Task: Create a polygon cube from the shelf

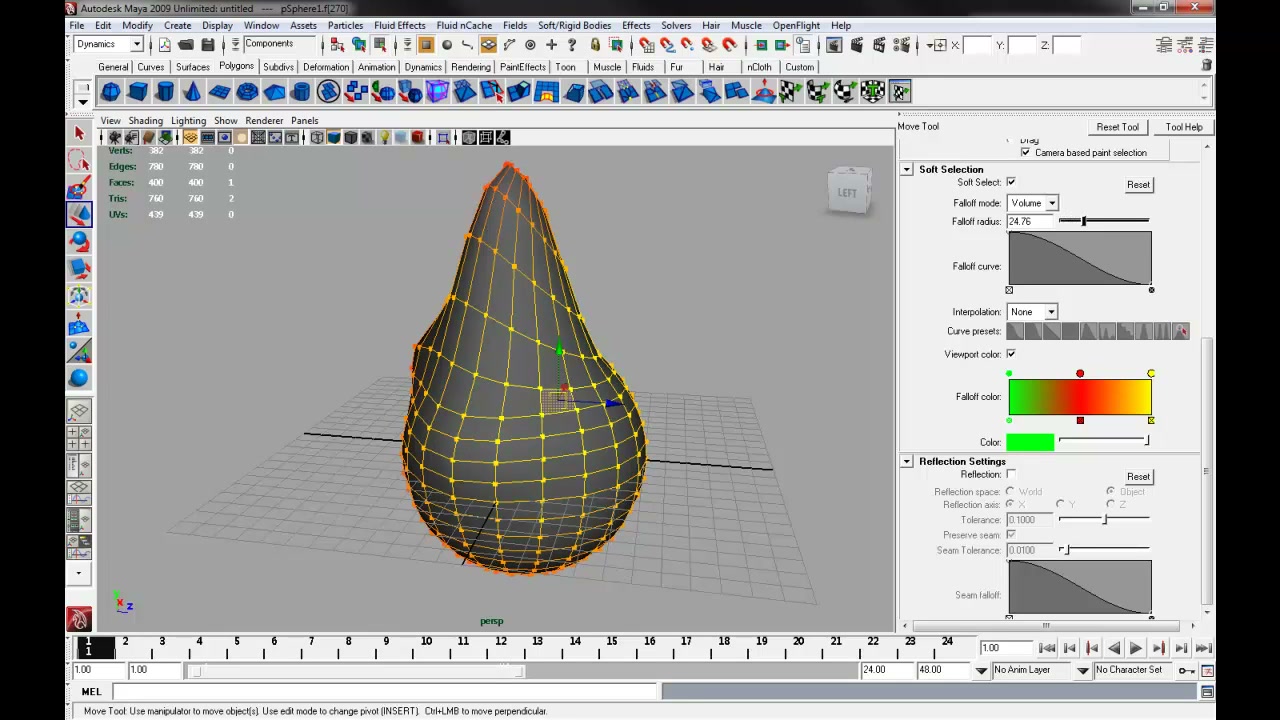Action: coord(138,92)
